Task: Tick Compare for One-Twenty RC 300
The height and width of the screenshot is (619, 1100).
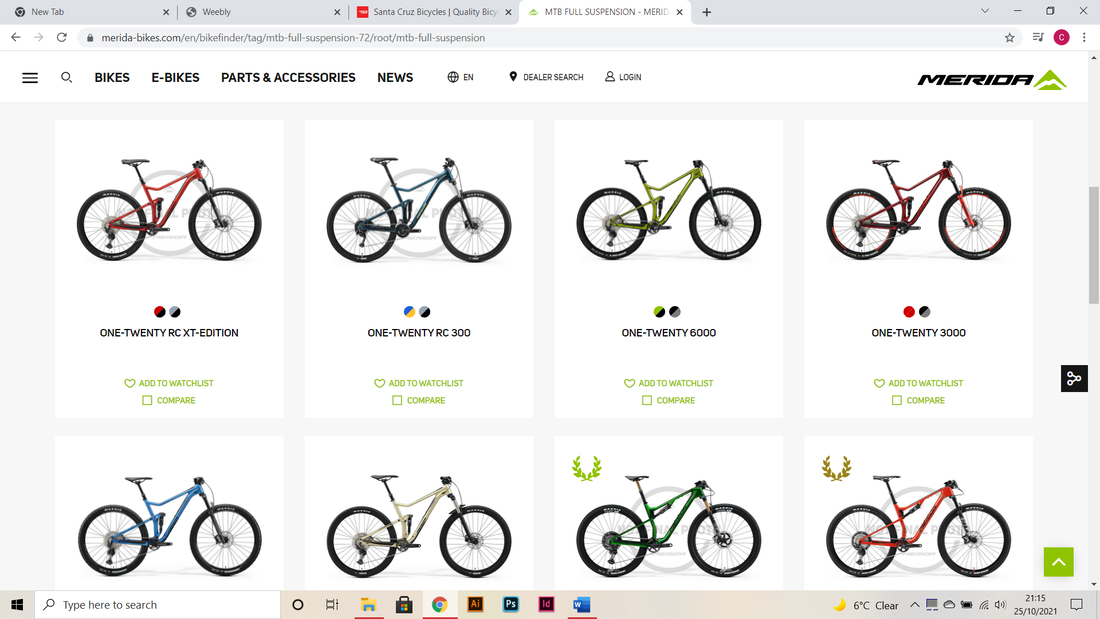Action: (x=397, y=400)
